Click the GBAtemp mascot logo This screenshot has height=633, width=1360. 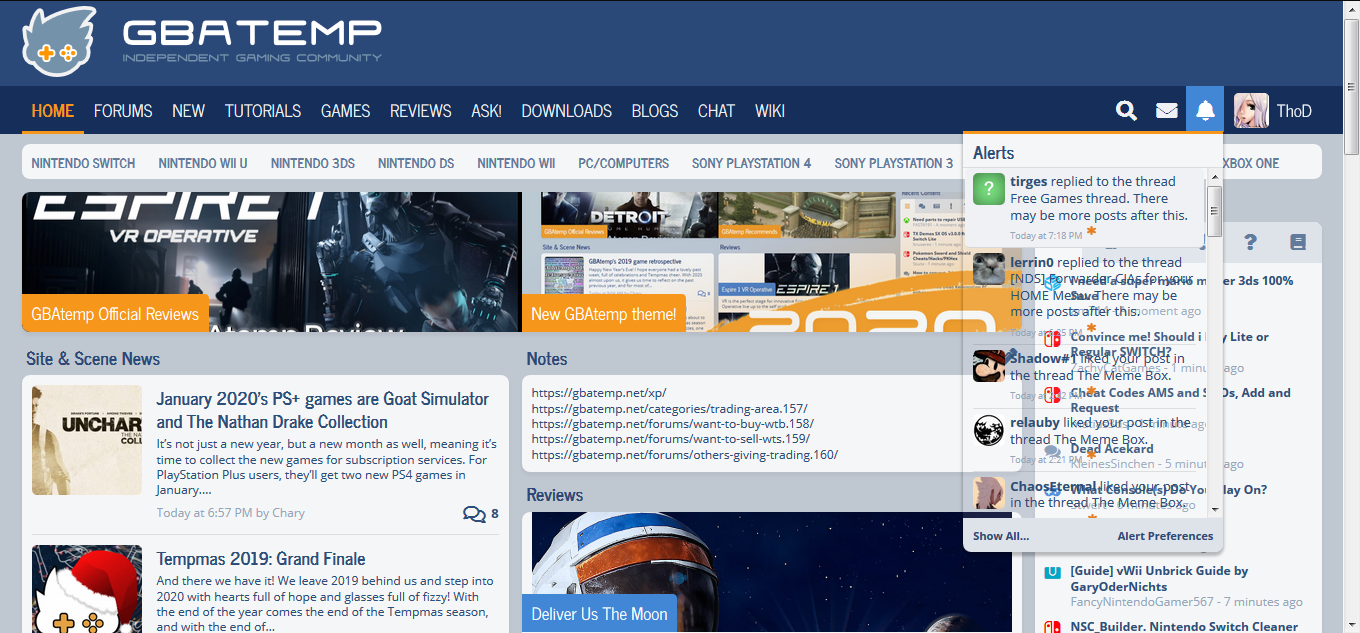click(60, 40)
